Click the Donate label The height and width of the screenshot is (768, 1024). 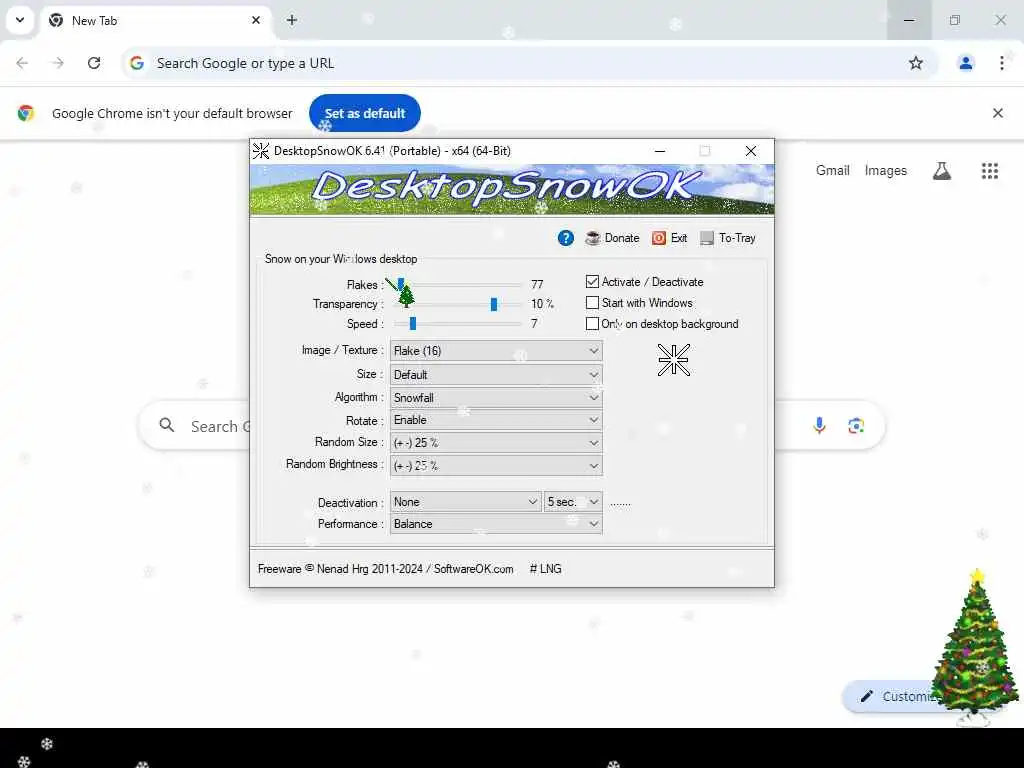[x=622, y=238]
